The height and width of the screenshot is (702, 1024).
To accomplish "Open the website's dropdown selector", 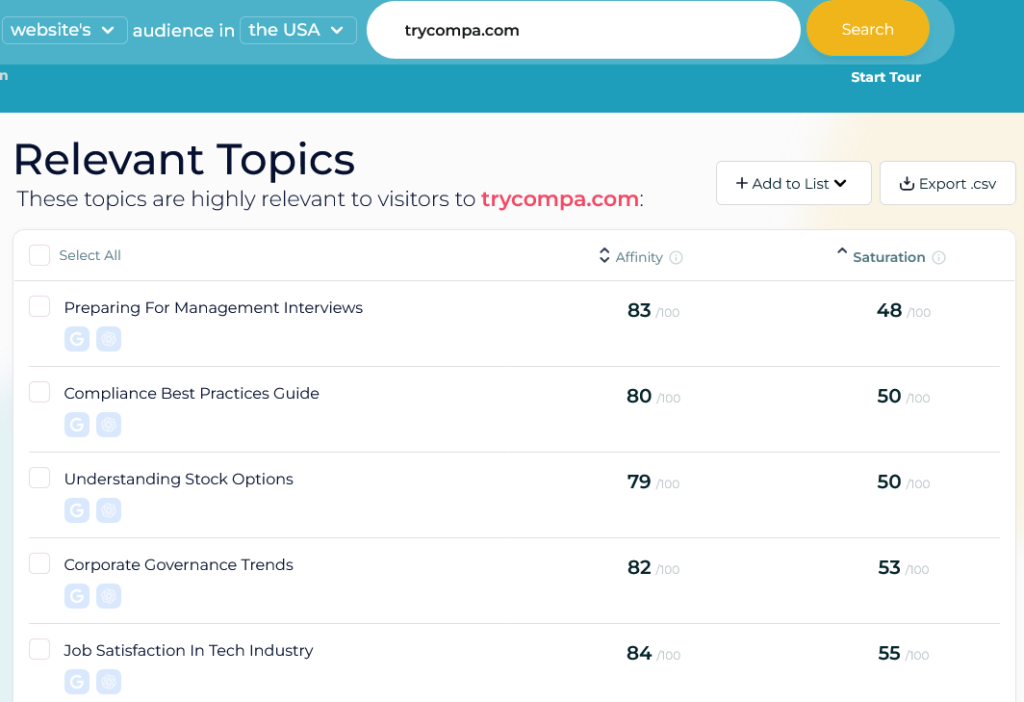I will point(64,30).
